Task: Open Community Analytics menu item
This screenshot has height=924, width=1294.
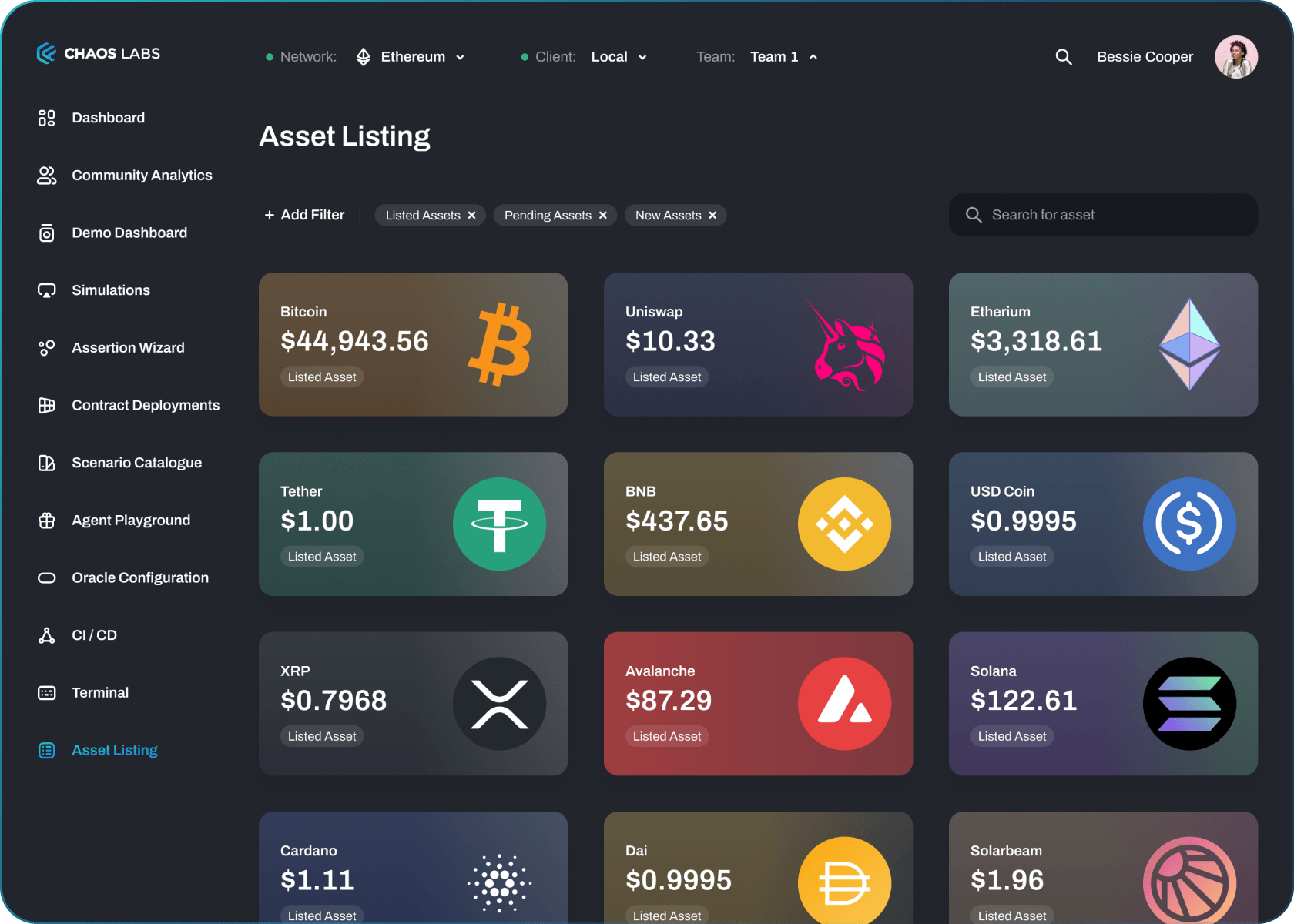Action: coord(142,176)
